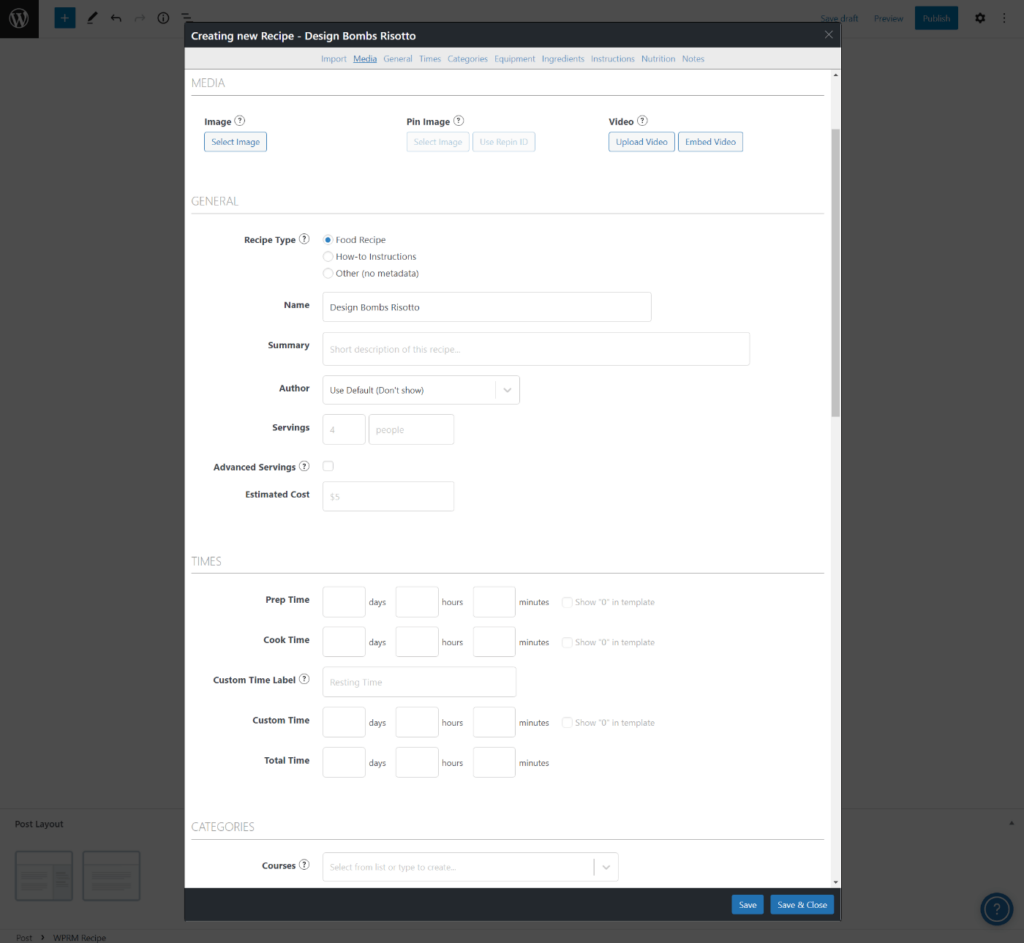Image resolution: width=1024 pixels, height=943 pixels.
Task: Click the Upload Video button
Action: pyautogui.click(x=641, y=142)
